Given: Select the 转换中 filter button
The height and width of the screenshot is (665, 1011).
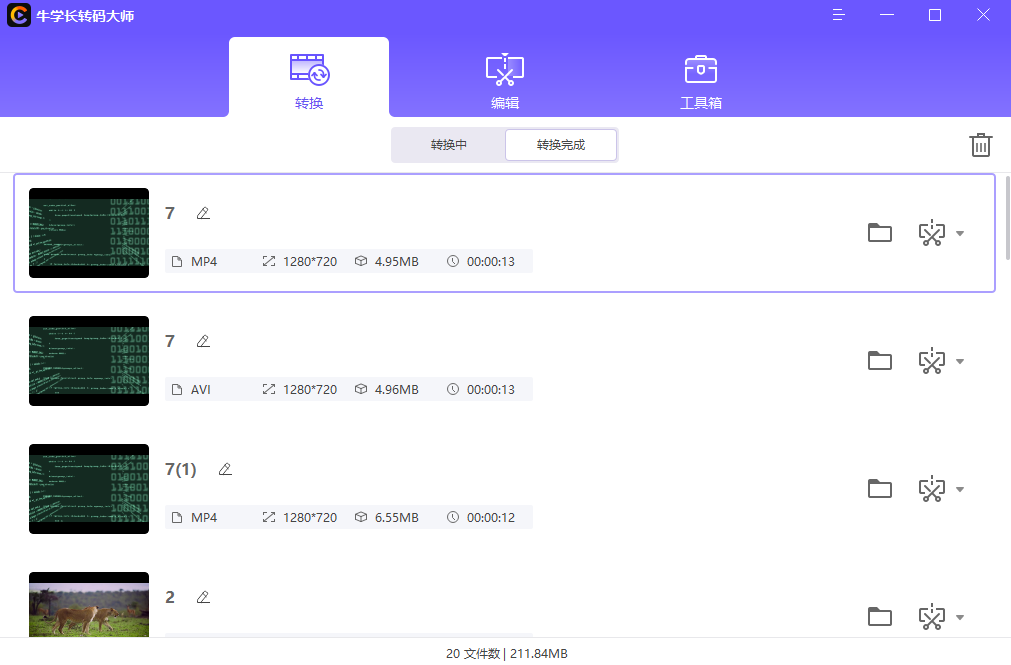Looking at the screenshot, I should coord(449,144).
